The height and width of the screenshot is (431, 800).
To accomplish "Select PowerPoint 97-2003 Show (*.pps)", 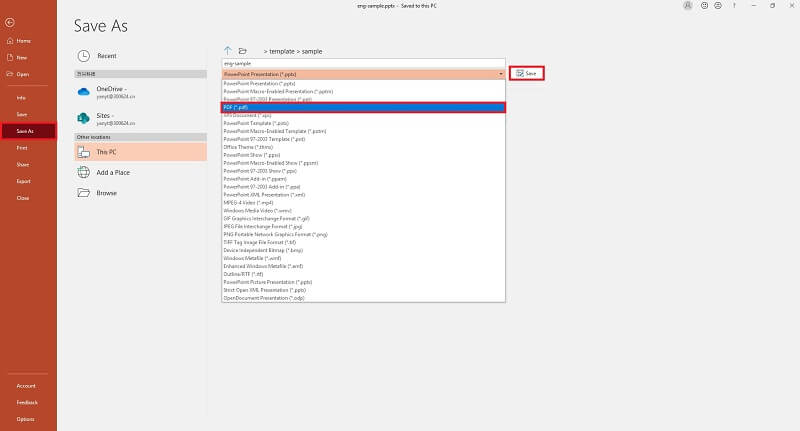I will click(363, 171).
